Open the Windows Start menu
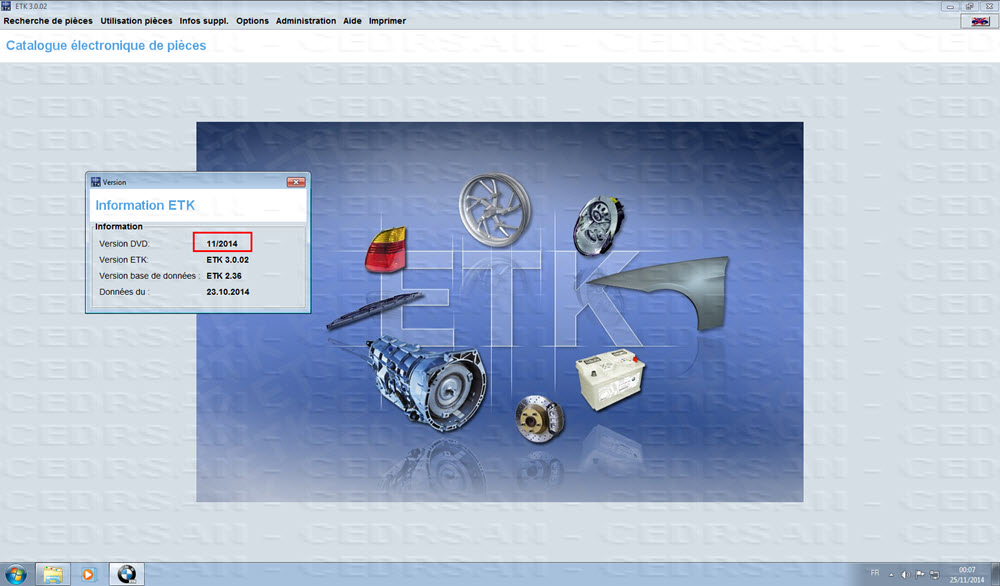 click(x=15, y=574)
